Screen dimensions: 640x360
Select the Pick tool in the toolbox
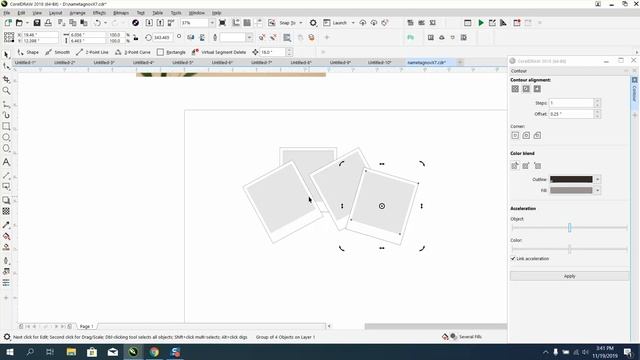click(x=6, y=54)
